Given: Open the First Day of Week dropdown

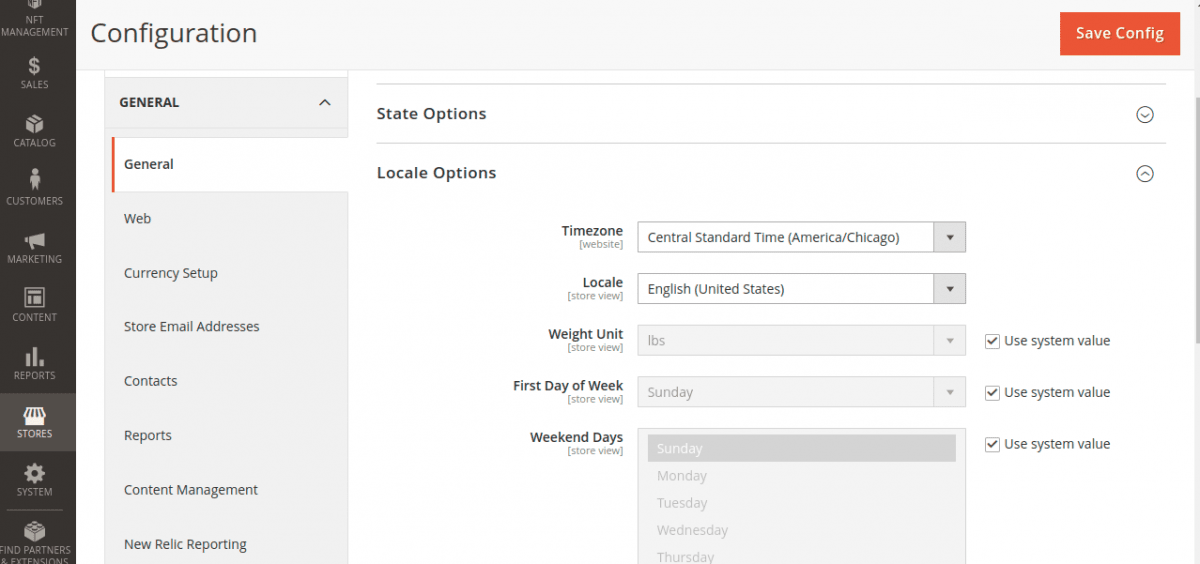Looking at the screenshot, I should tap(802, 392).
